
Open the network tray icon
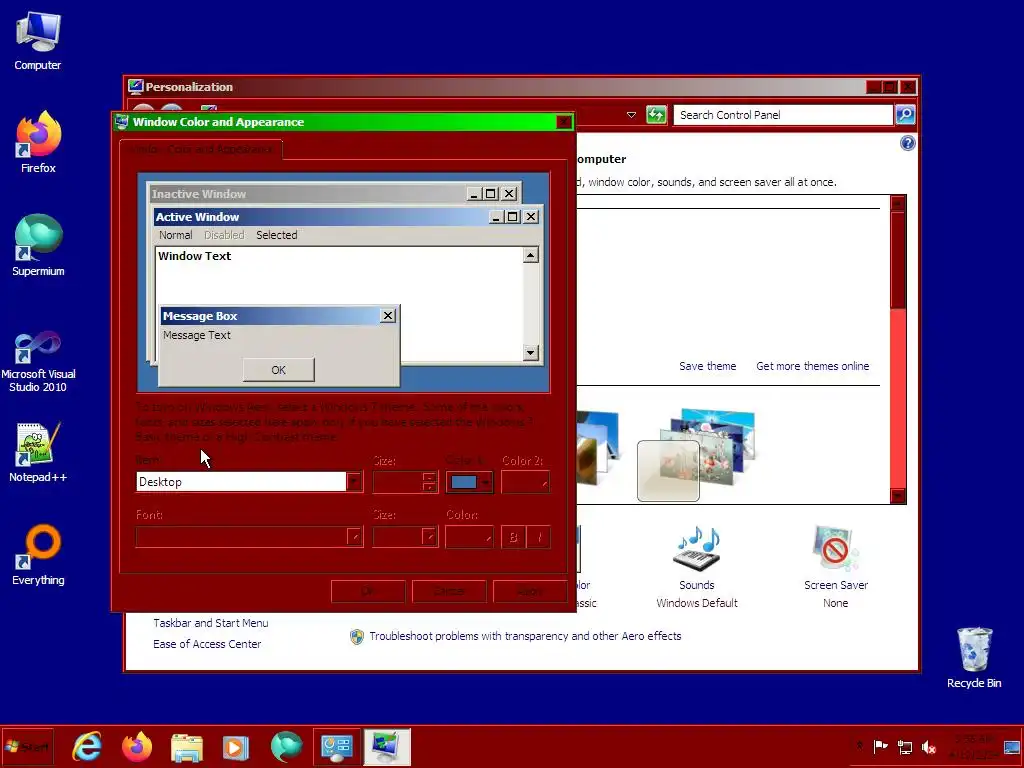tap(905, 746)
